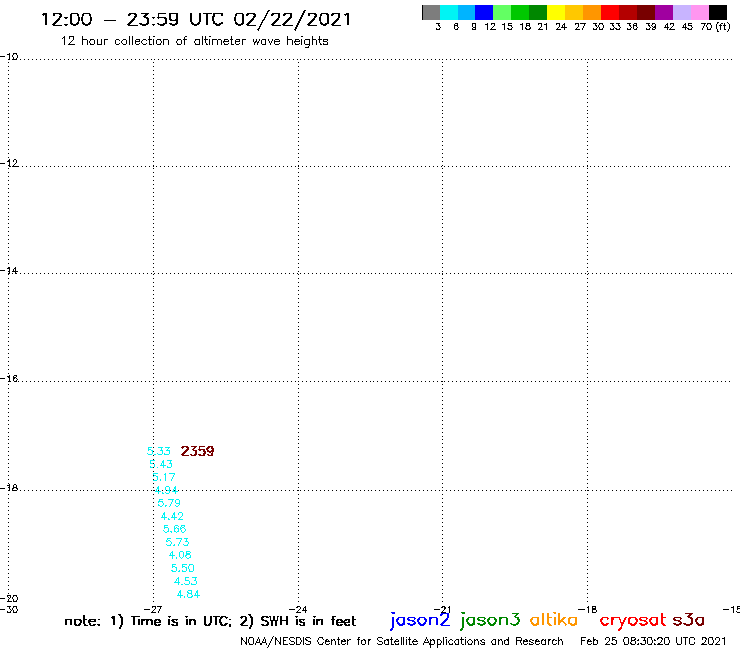The width and height of the screenshot is (740, 650).
Task: Click the 33 label under the color legend
Action: click(614, 27)
